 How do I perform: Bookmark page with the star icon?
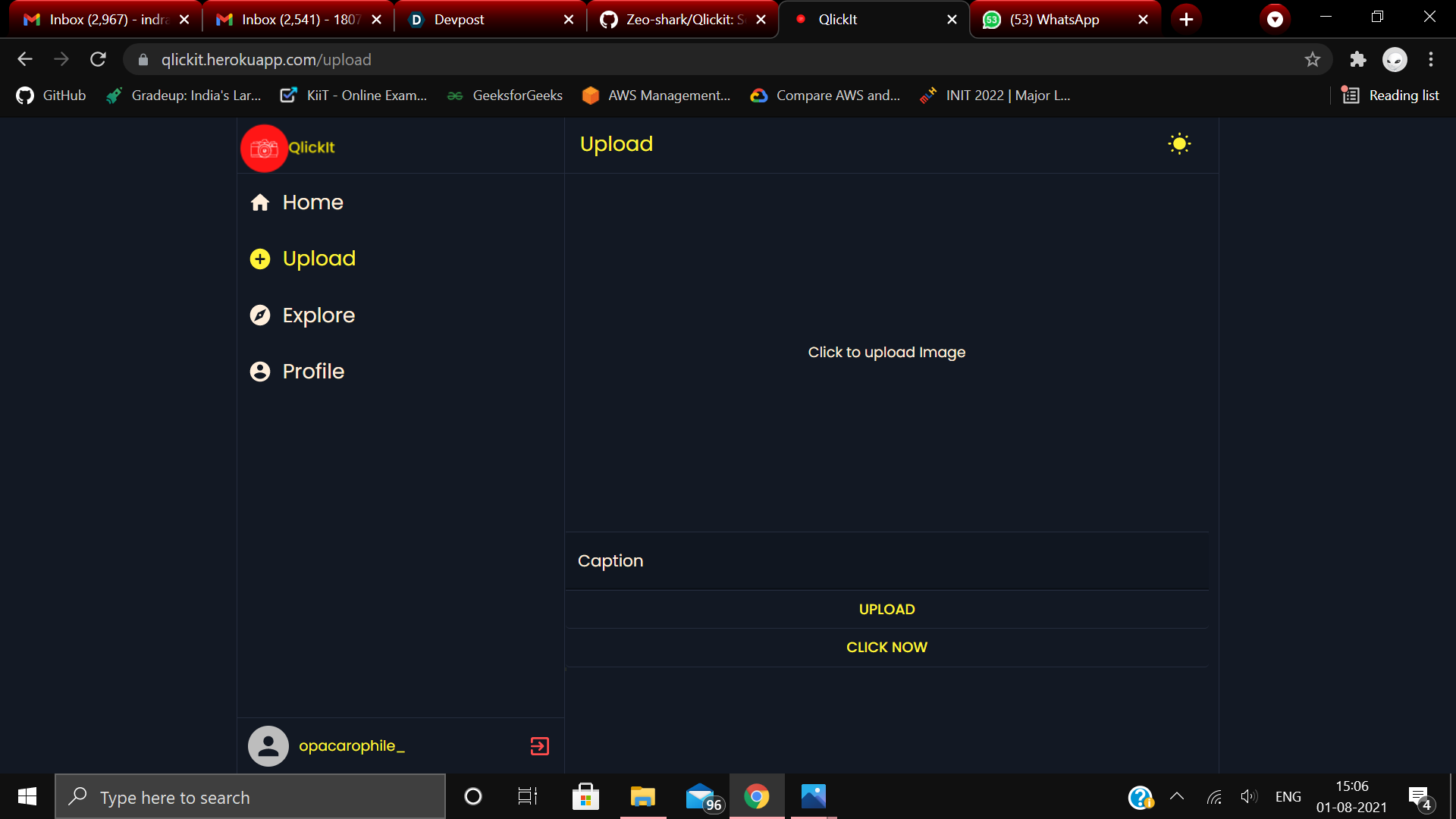[1313, 60]
